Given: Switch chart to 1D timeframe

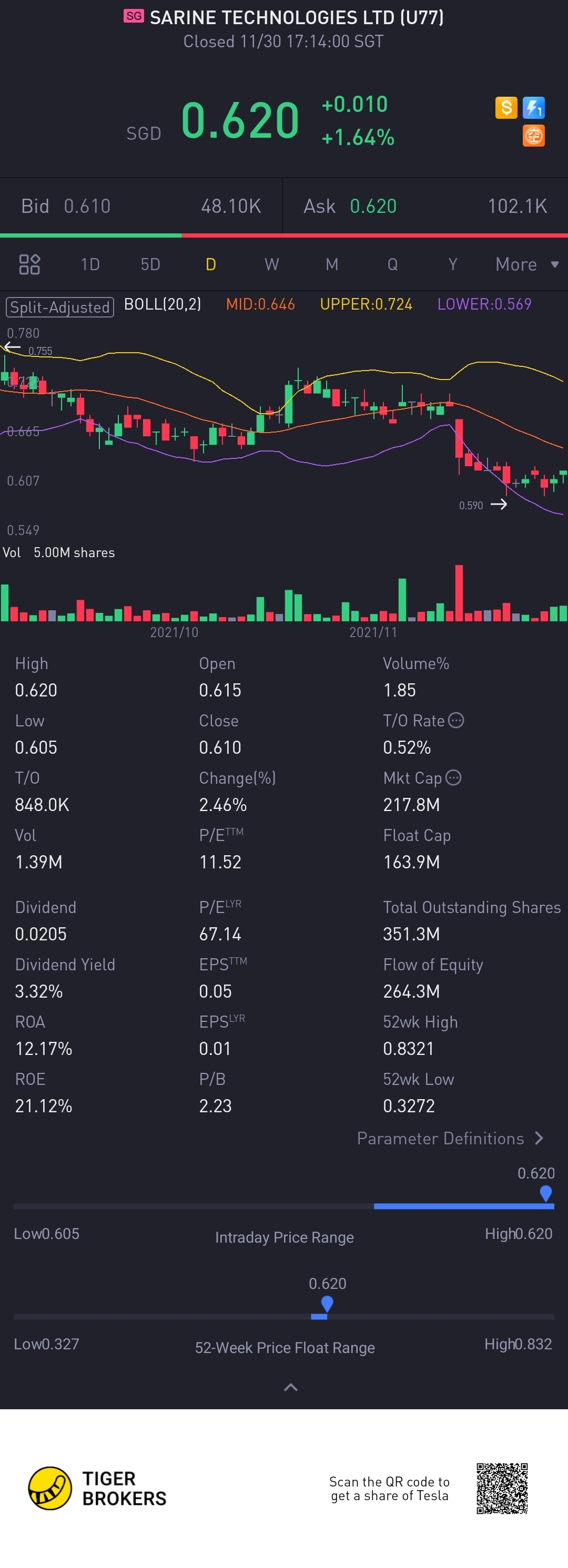Looking at the screenshot, I should coord(90,264).
